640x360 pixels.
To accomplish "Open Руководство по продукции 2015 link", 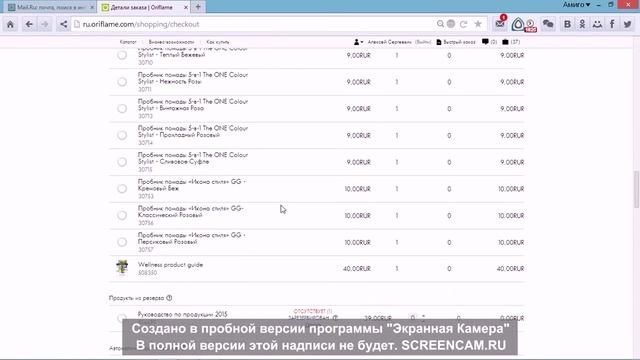I will pyautogui.click(x=182, y=314).
